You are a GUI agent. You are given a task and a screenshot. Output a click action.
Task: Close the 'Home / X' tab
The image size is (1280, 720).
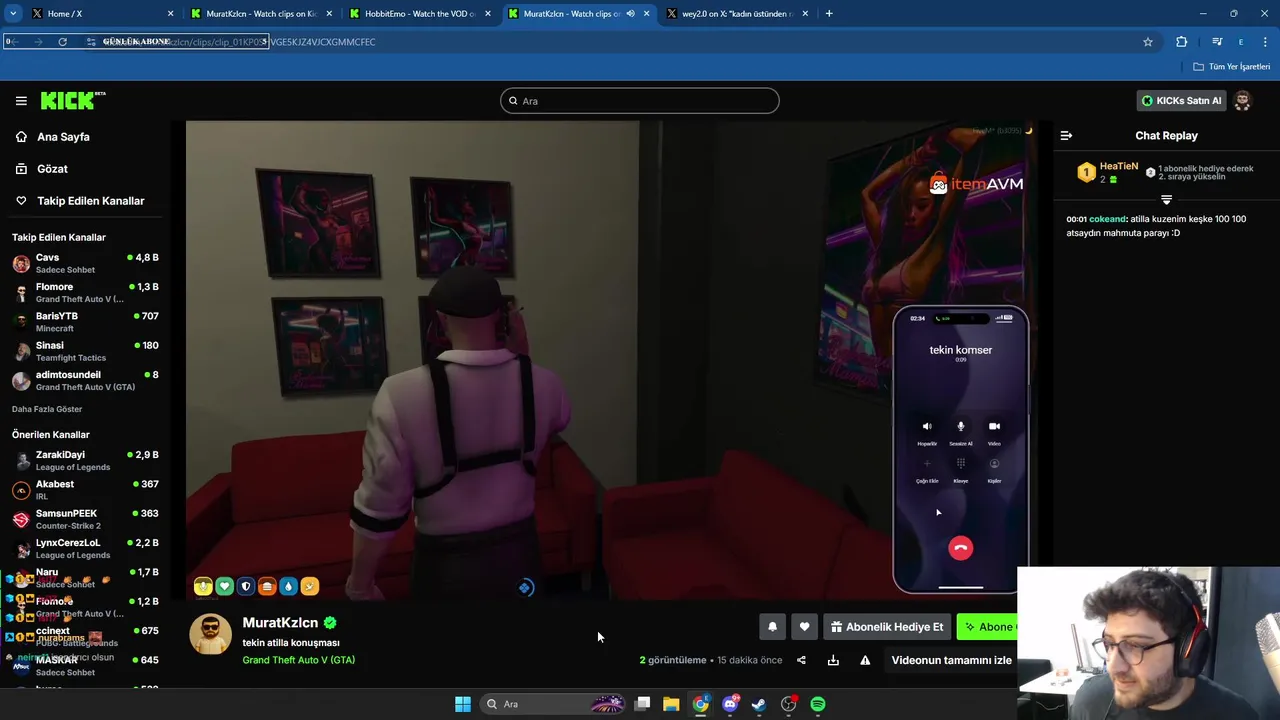click(170, 13)
